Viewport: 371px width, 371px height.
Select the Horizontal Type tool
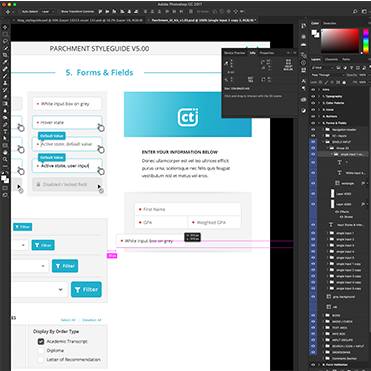(5, 131)
